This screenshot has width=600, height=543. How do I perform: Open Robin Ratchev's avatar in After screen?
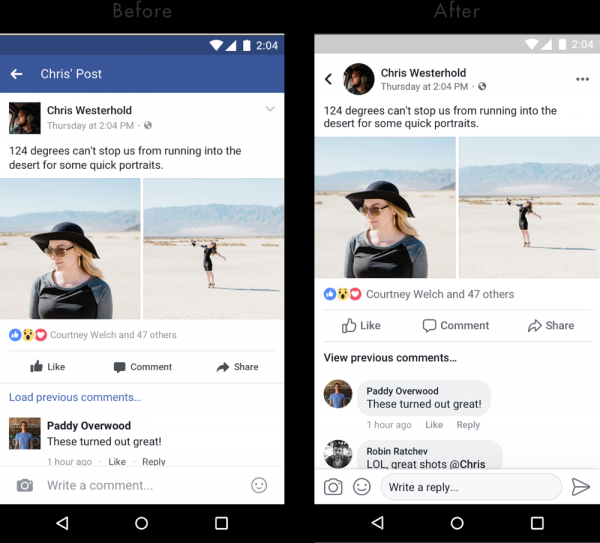click(x=338, y=454)
